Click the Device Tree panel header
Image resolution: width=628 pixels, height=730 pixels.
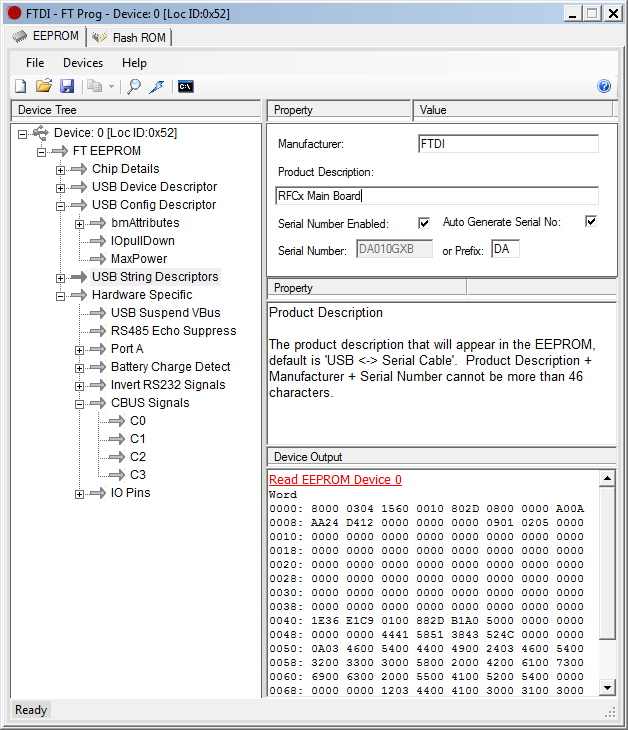click(135, 110)
